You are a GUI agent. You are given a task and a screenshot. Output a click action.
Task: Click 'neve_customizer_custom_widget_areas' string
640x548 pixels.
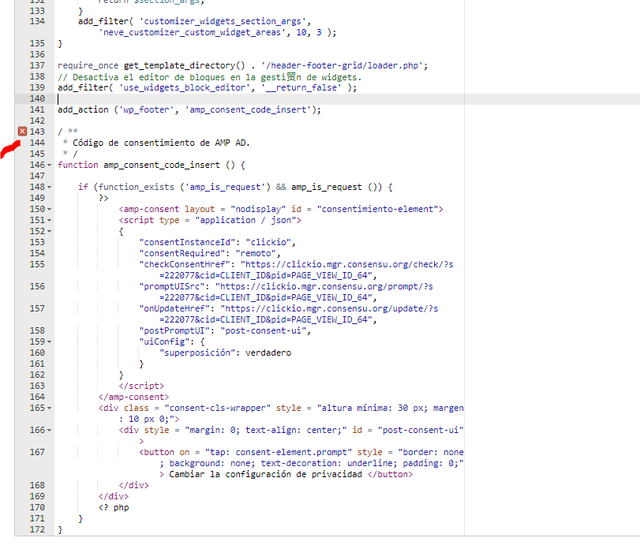[192, 32]
